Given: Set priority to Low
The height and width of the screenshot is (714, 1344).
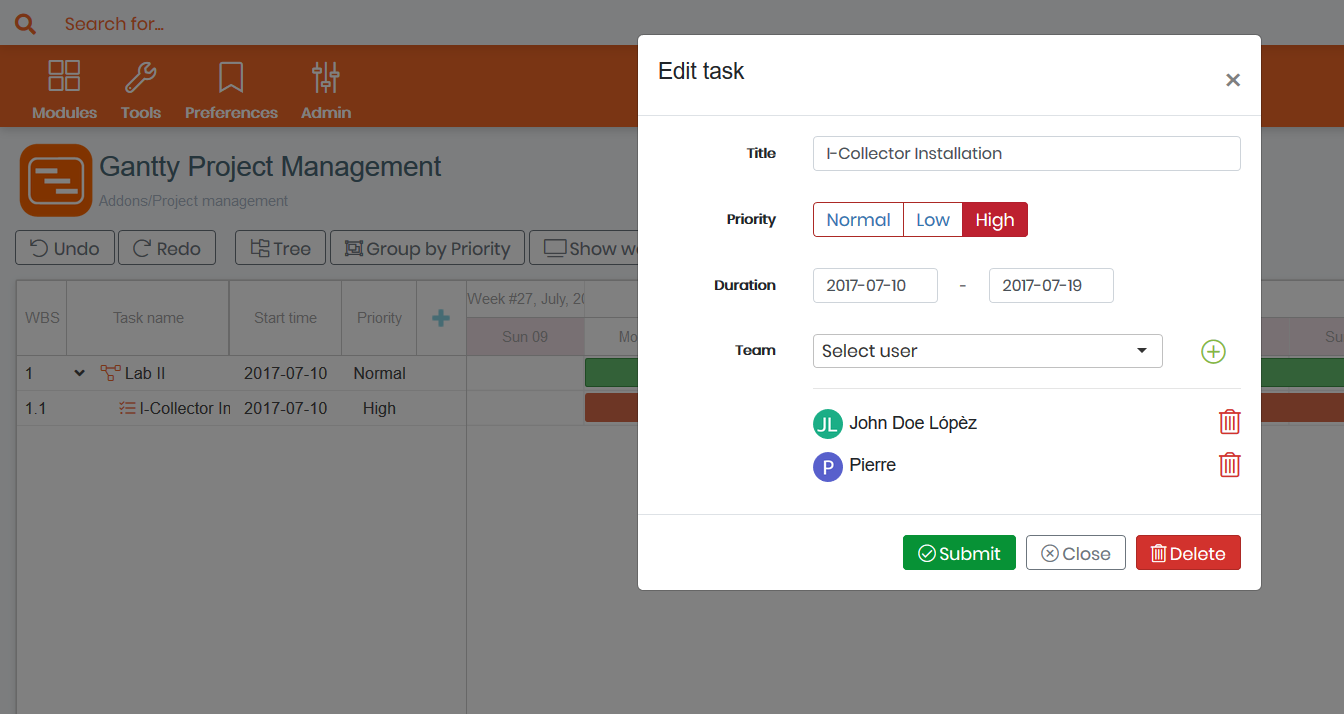Looking at the screenshot, I should 933,220.
